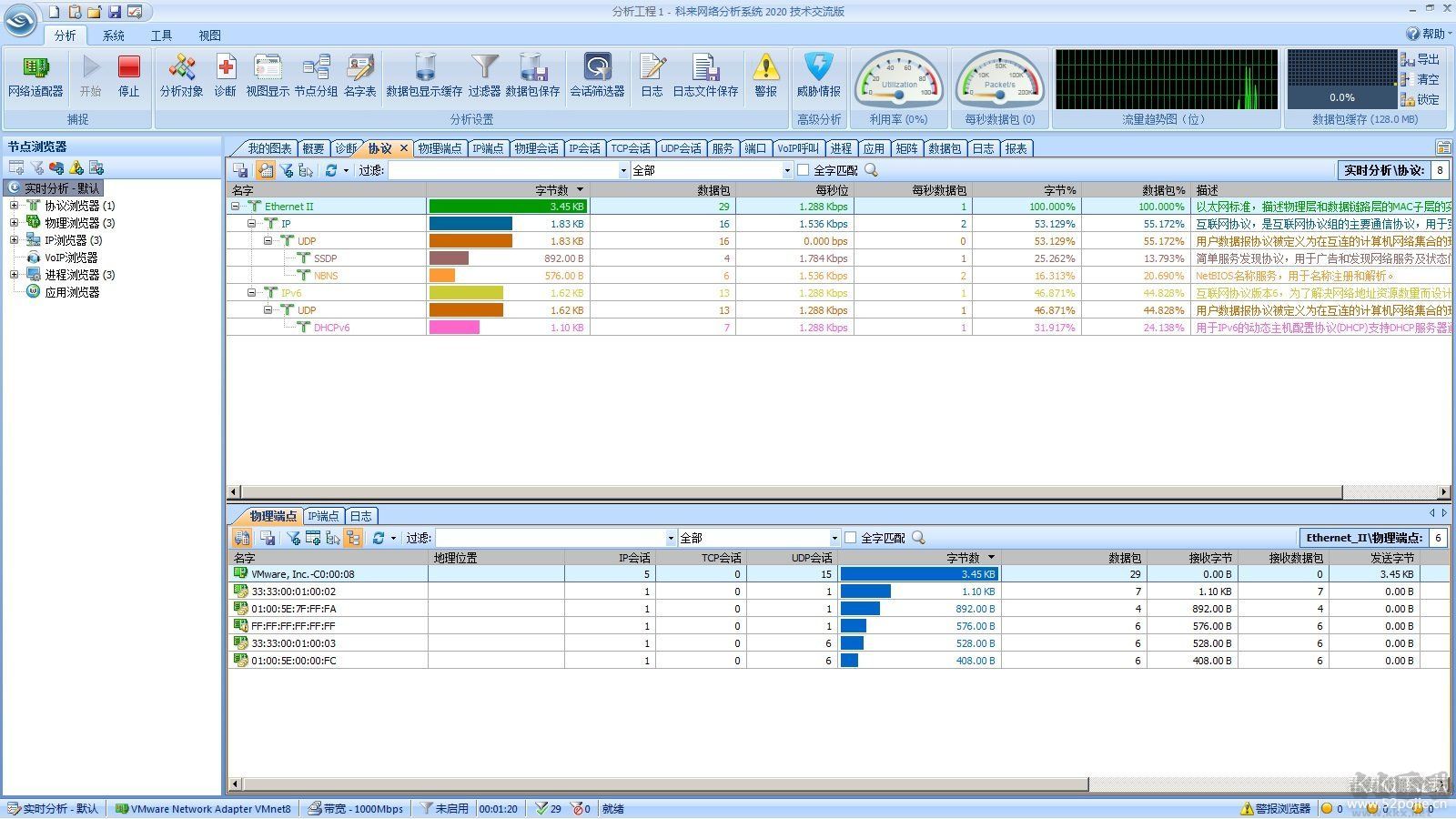Viewport: 1456px width, 819px height.
Task: Click the 警报 alarm warning icon
Action: pos(765,69)
